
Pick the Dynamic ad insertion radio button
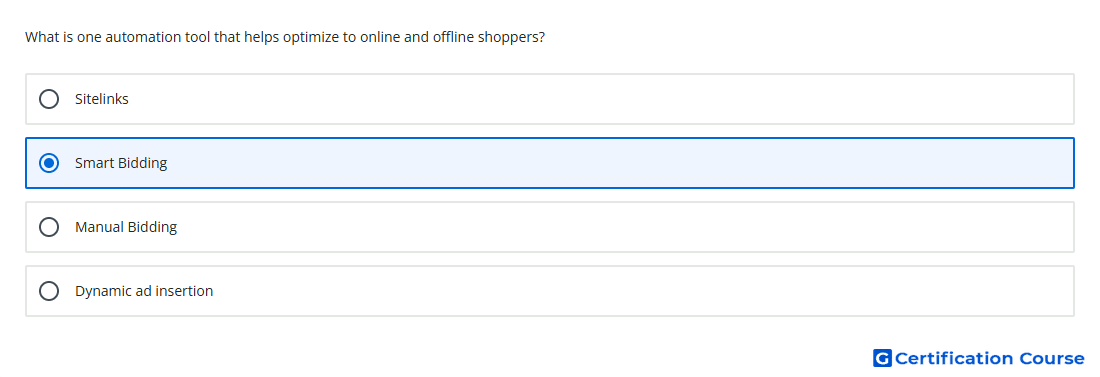49,291
